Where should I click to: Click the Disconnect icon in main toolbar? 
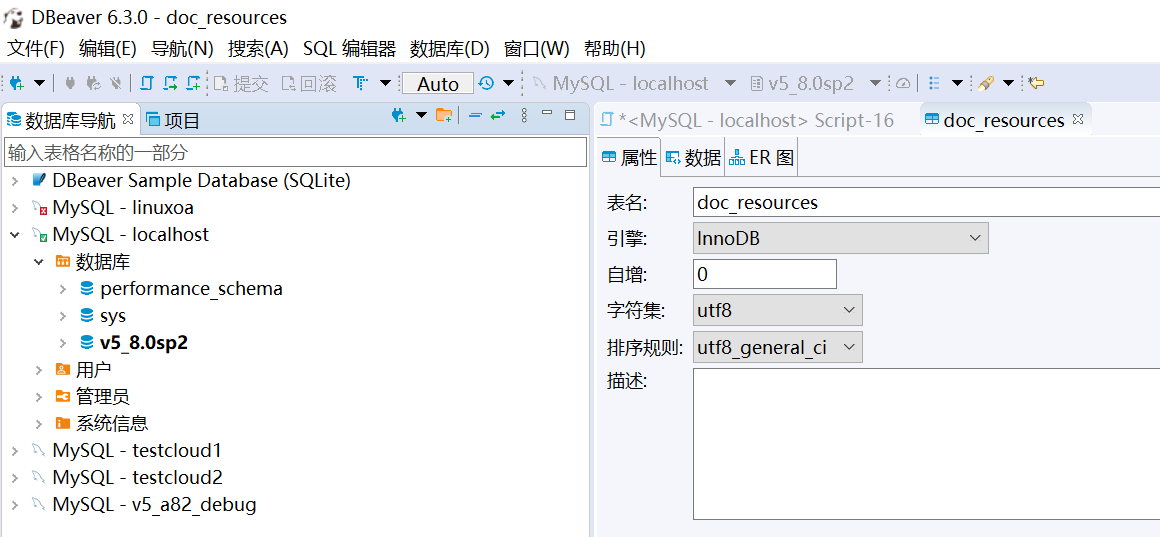tap(116, 84)
